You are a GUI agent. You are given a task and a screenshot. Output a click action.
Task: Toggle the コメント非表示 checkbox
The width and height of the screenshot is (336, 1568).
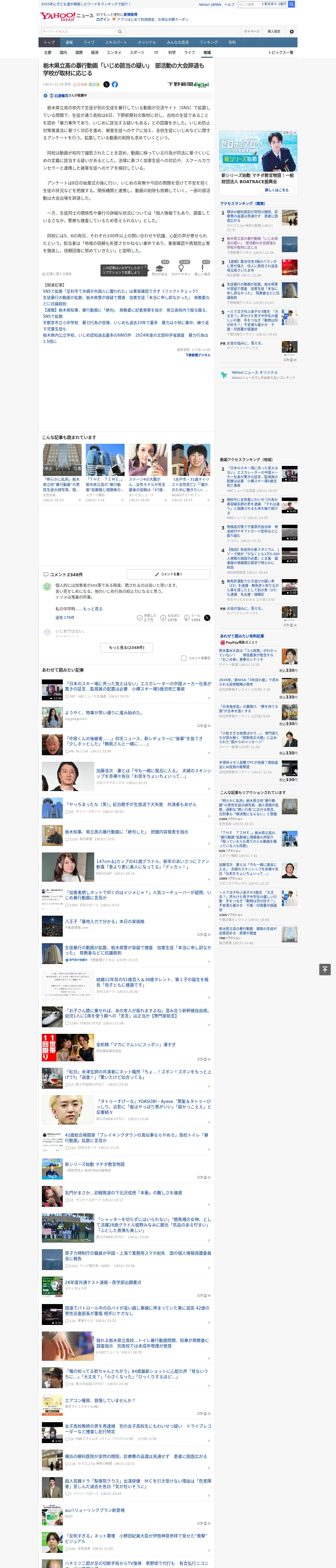(x=183, y=658)
